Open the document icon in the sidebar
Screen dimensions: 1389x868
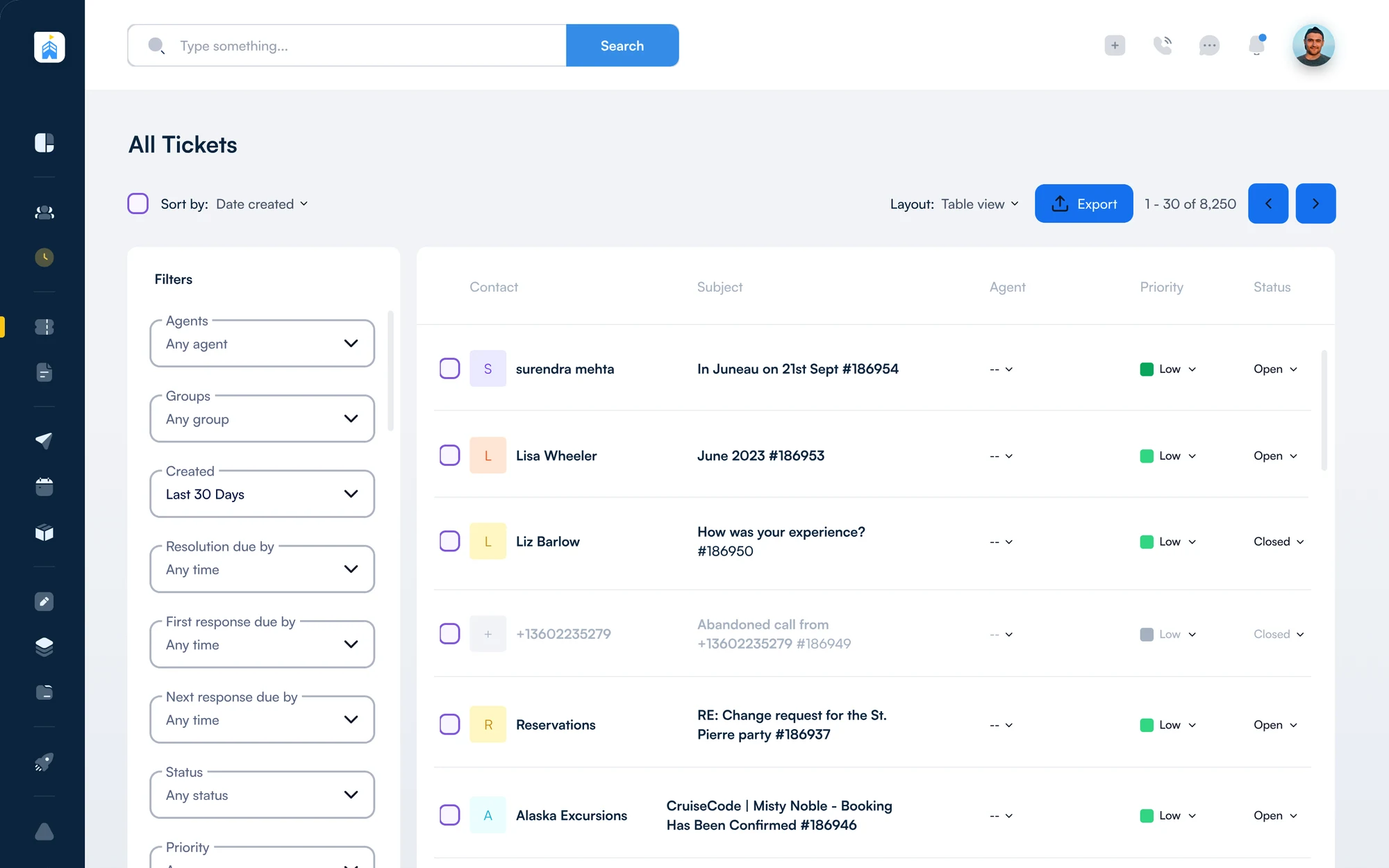pos(44,372)
